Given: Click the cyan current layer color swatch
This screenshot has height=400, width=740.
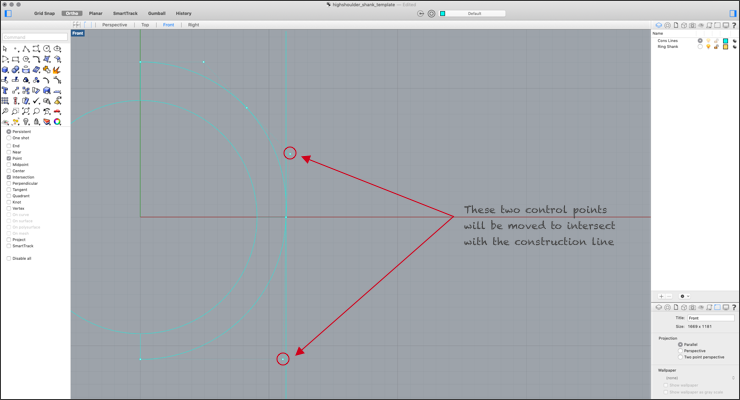Looking at the screenshot, I should [x=443, y=14].
